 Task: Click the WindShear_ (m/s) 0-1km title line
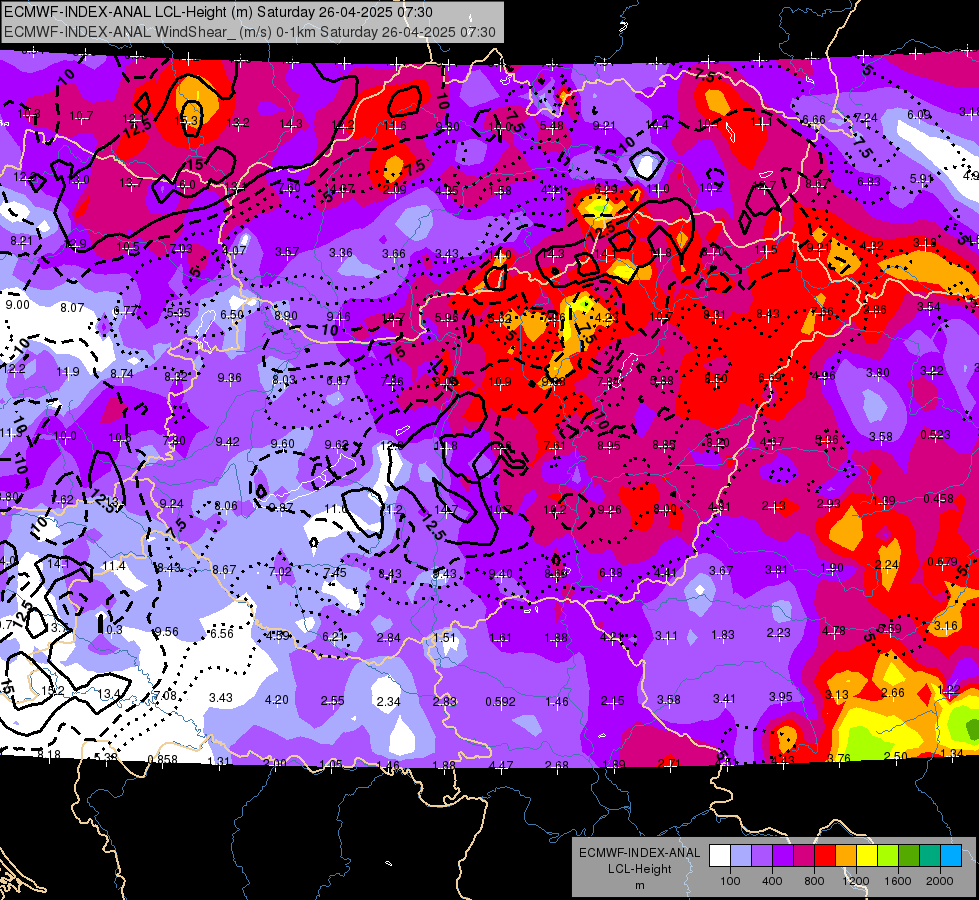coord(250,32)
